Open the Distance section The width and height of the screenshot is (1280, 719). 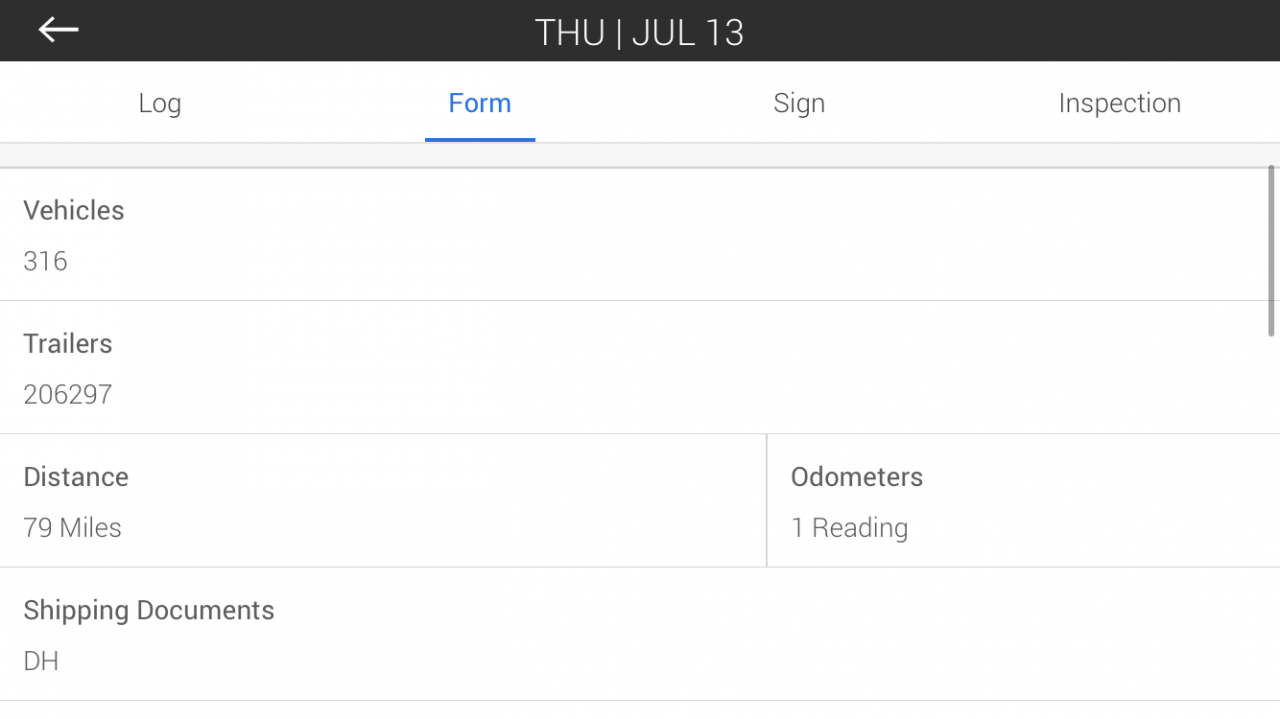(383, 501)
